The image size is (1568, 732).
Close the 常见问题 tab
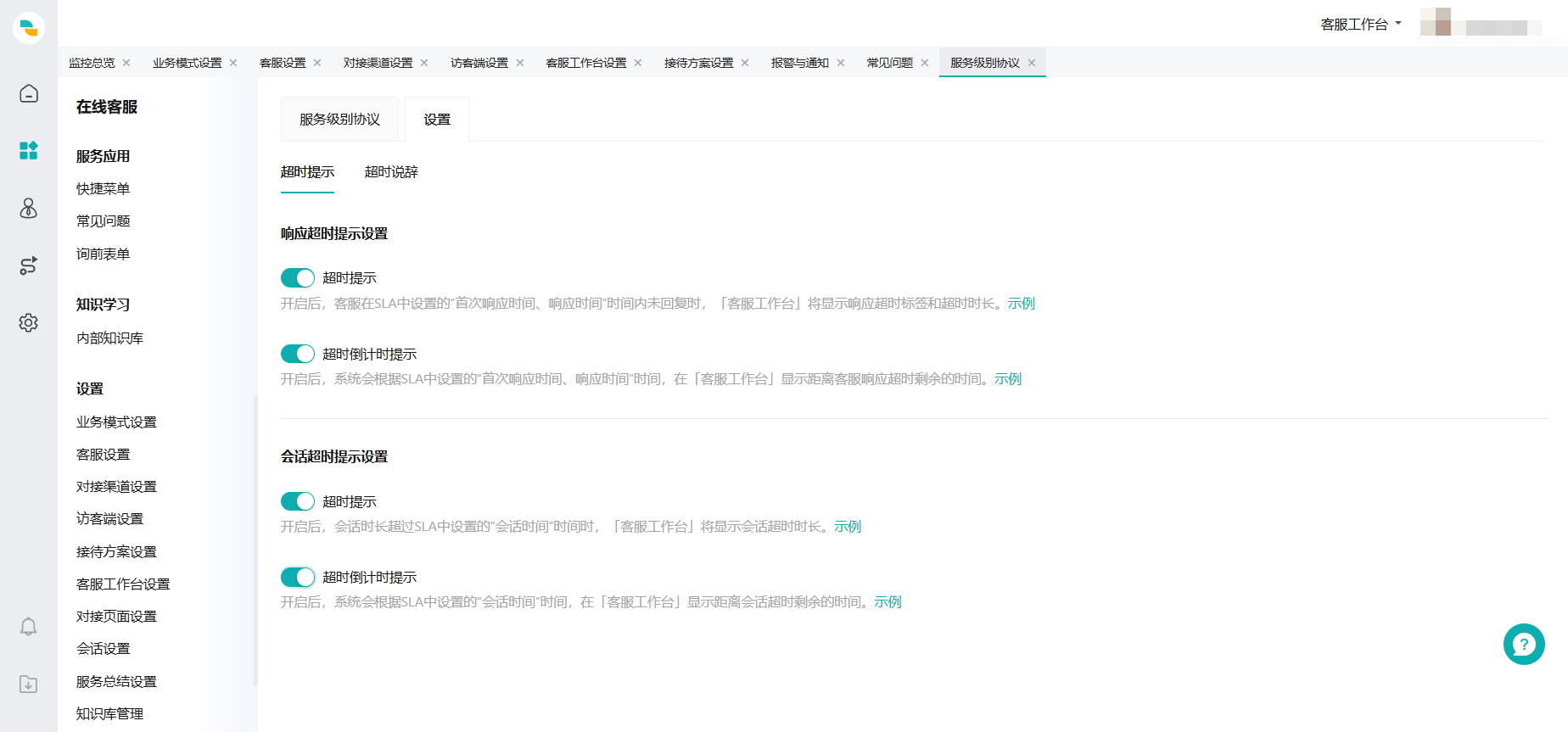pyautogui.click(x=925, y=63)
